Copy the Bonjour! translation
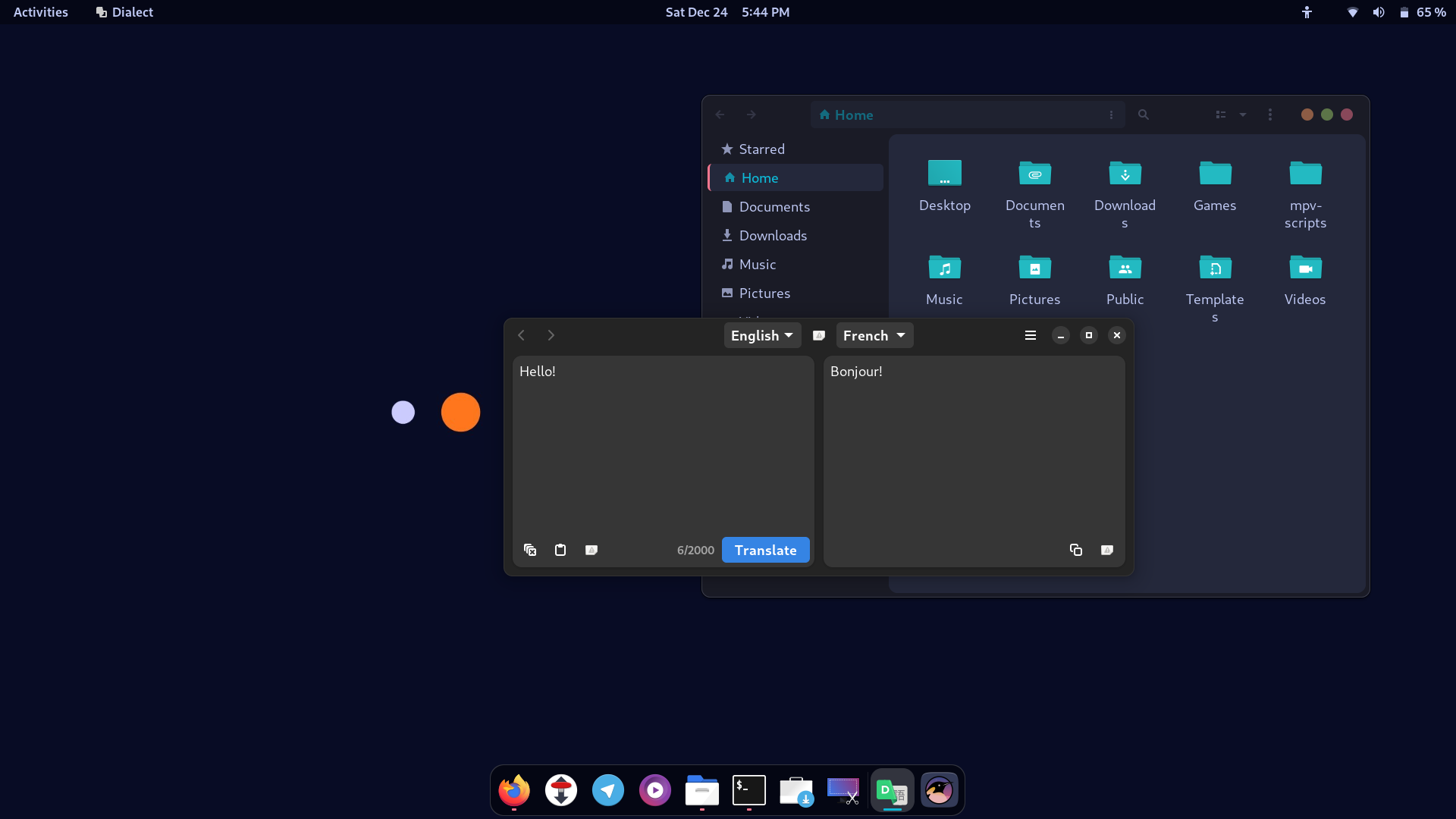The image size is (1456, 819). (x=1075, y=550)
